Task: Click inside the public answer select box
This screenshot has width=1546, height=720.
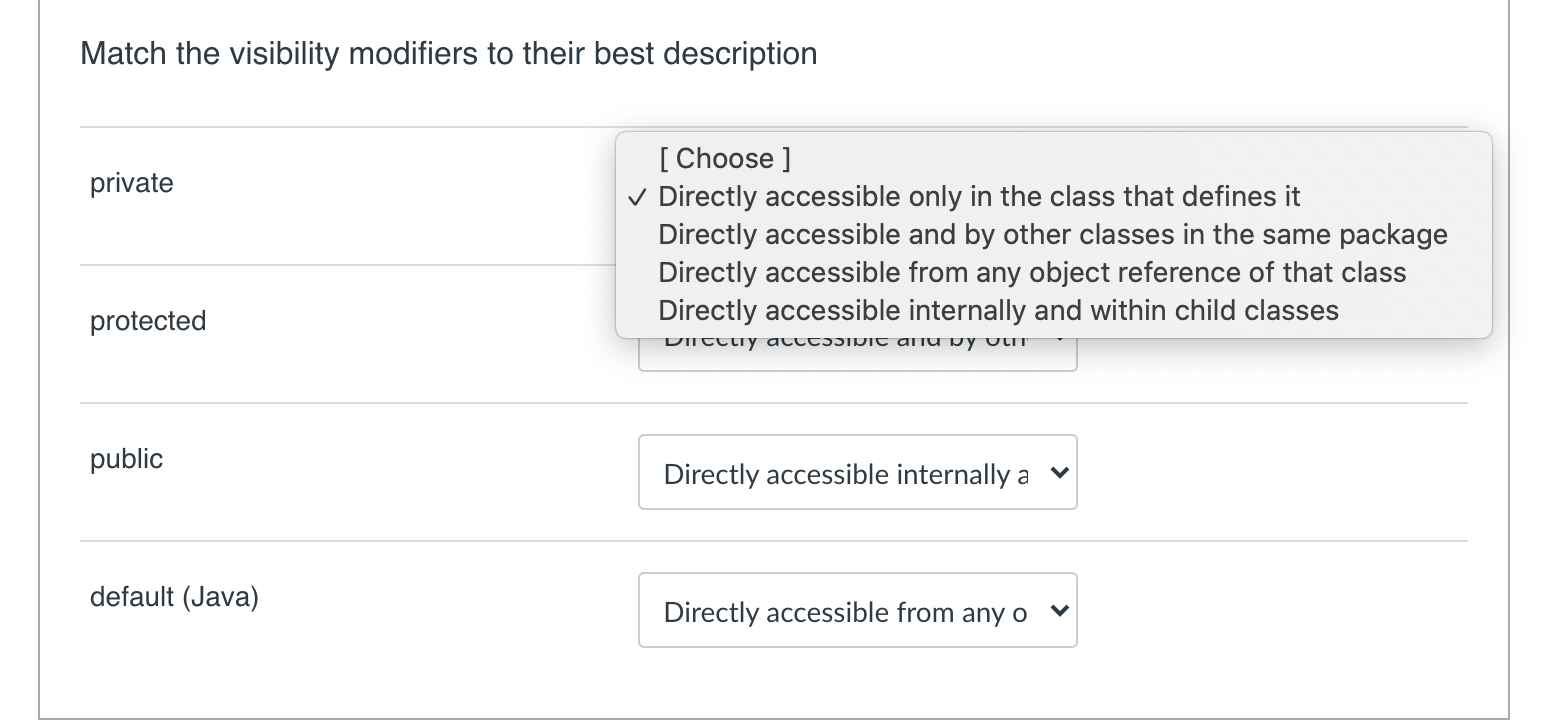Action: (840, 471)
